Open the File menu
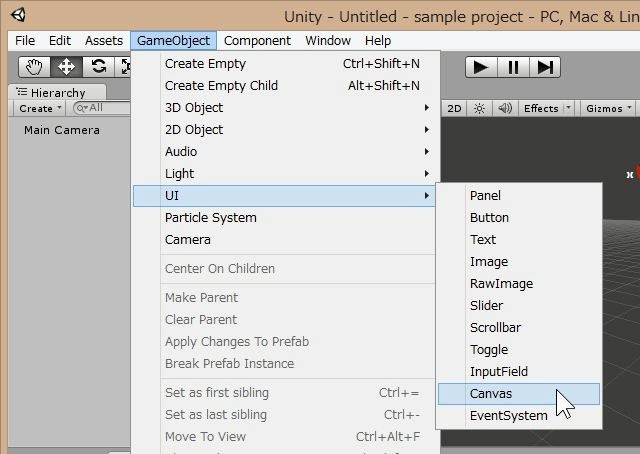Viewport: 640px width, 454px height. pos(25,41)
